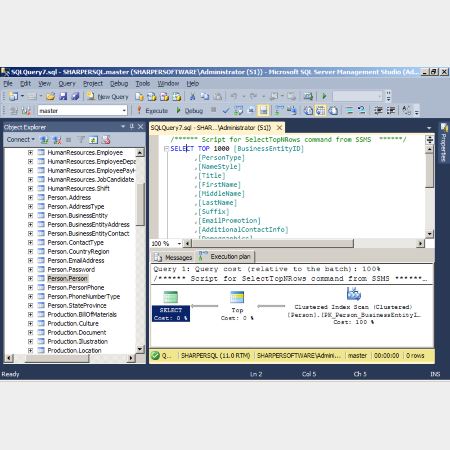Click the Increase Indent icon
The height and width of the screenshot is (450, 450).
click(391, 110)
